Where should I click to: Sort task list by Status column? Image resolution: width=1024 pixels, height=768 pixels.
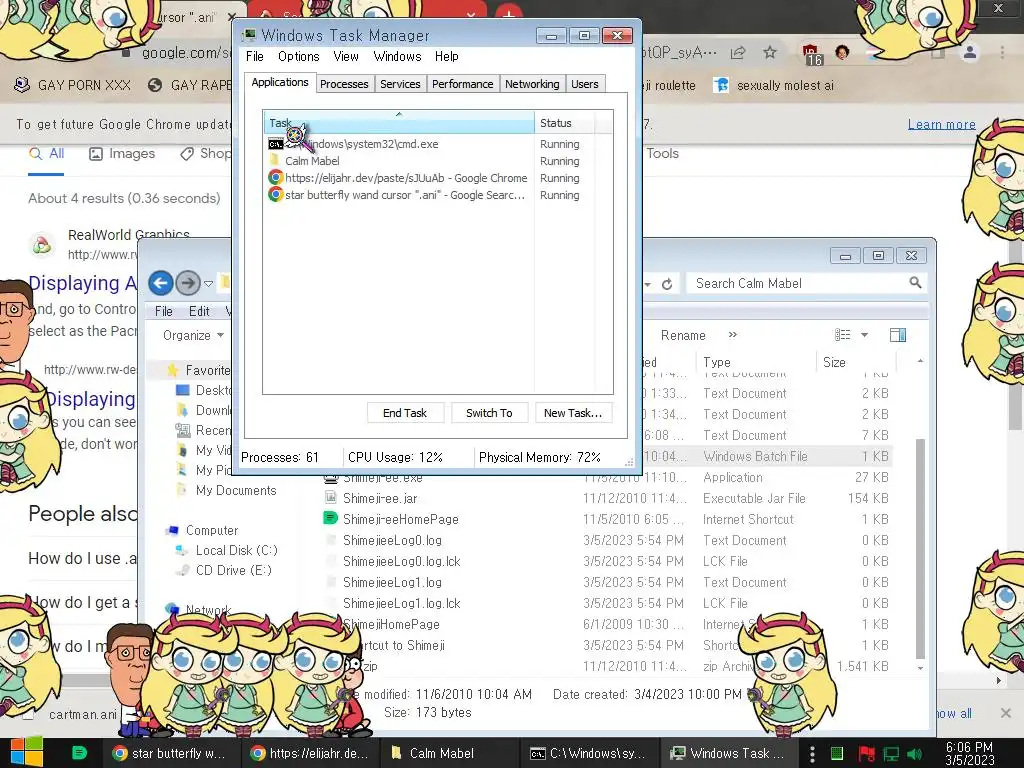pos(564,123)
